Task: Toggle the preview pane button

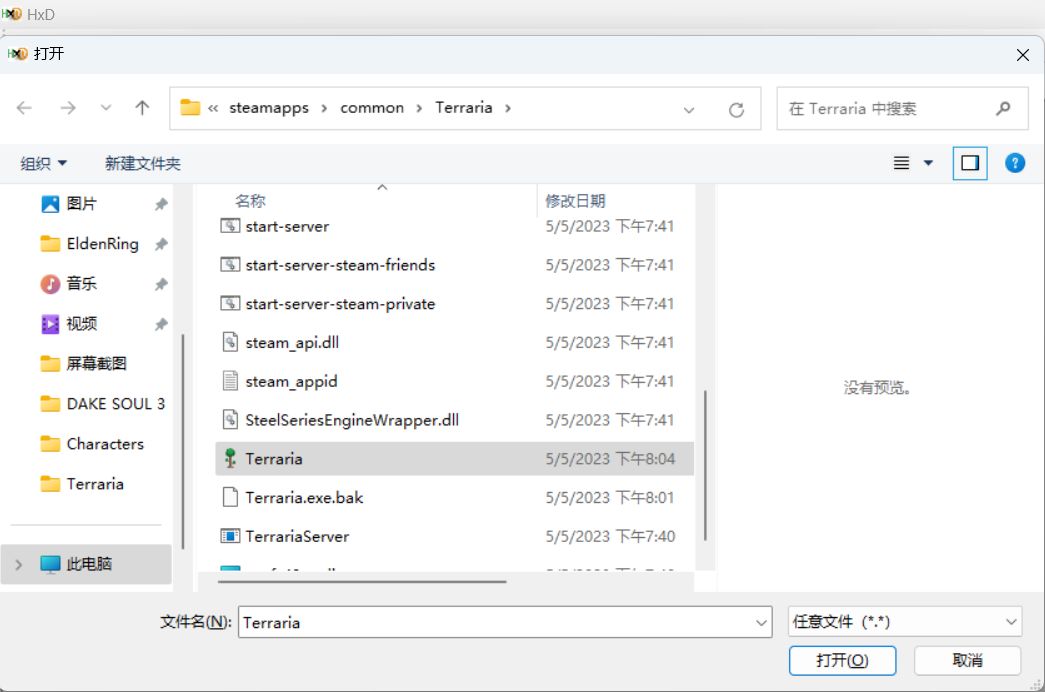Action: click(x=970, y=163)
